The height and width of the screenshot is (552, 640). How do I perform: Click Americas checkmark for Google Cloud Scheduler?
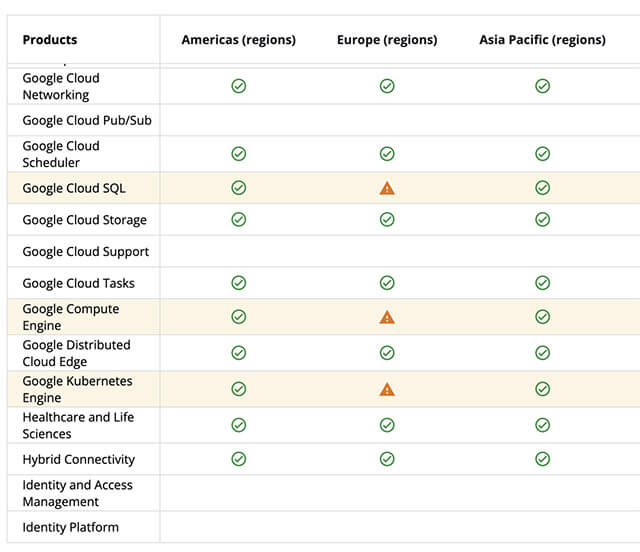click(x=239, y=154)
